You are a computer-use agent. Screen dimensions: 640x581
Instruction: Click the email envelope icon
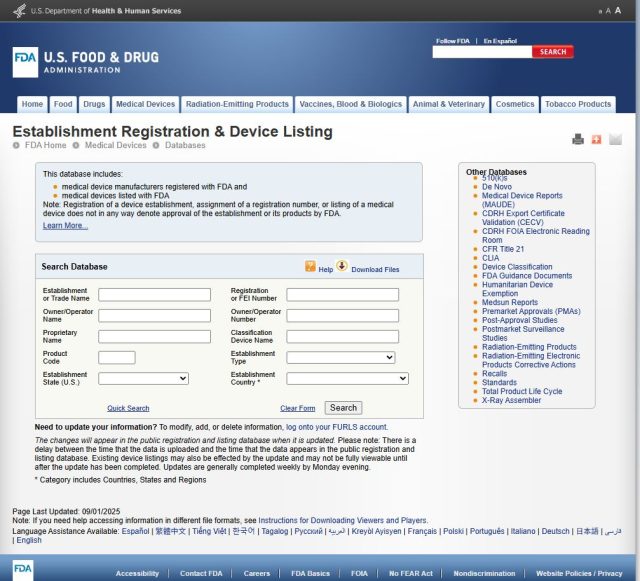coord(615,139)
